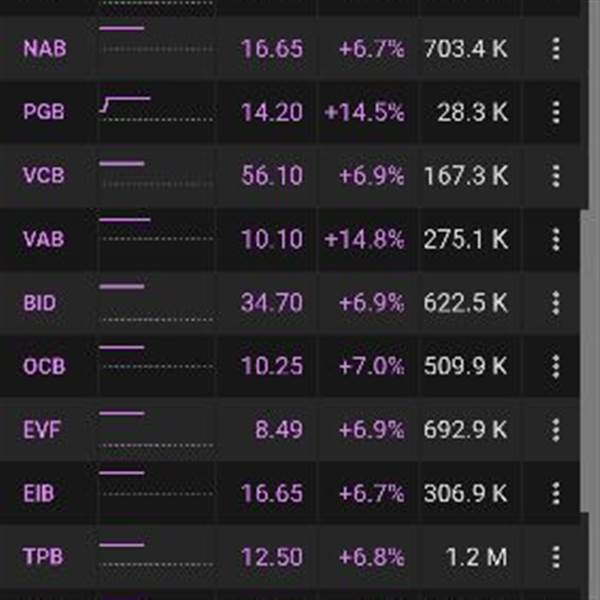Click the PGB sparkline chart

point(156,110)
